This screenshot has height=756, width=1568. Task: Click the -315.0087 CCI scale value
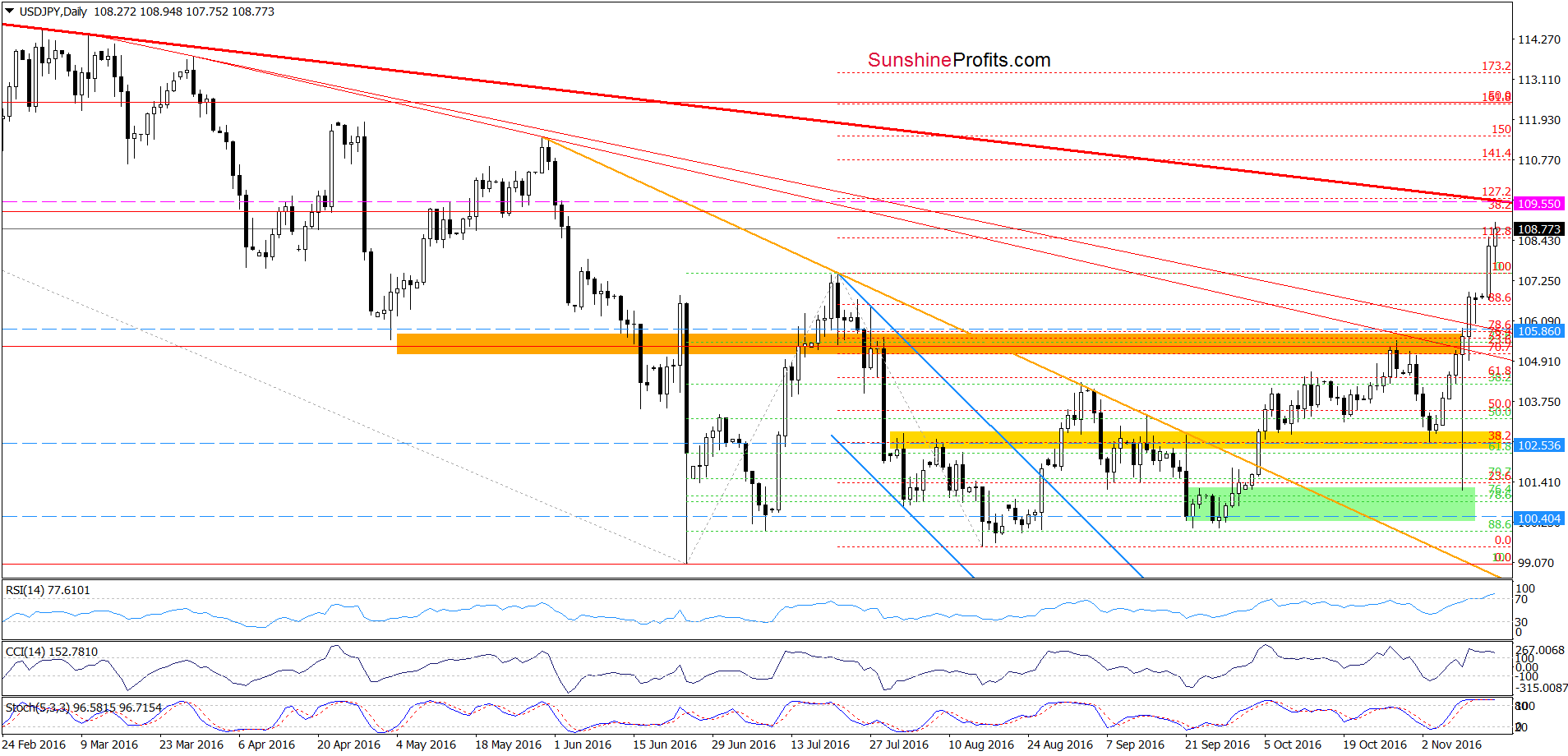pyautogui.click(x=1541, y=688)
